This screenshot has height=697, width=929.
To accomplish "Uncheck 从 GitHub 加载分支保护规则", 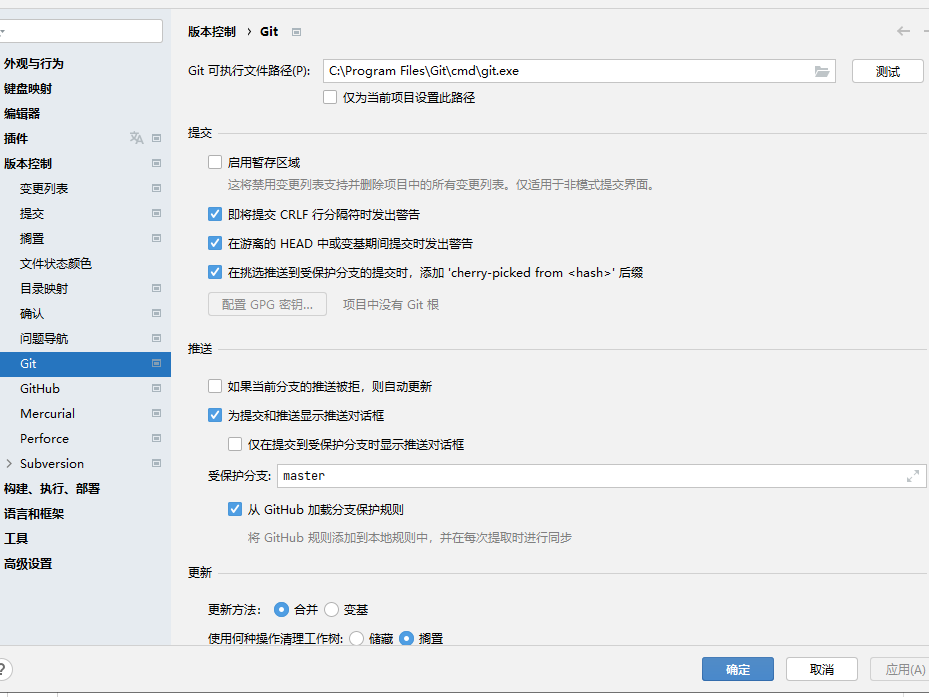I will [x=235, y=509].
